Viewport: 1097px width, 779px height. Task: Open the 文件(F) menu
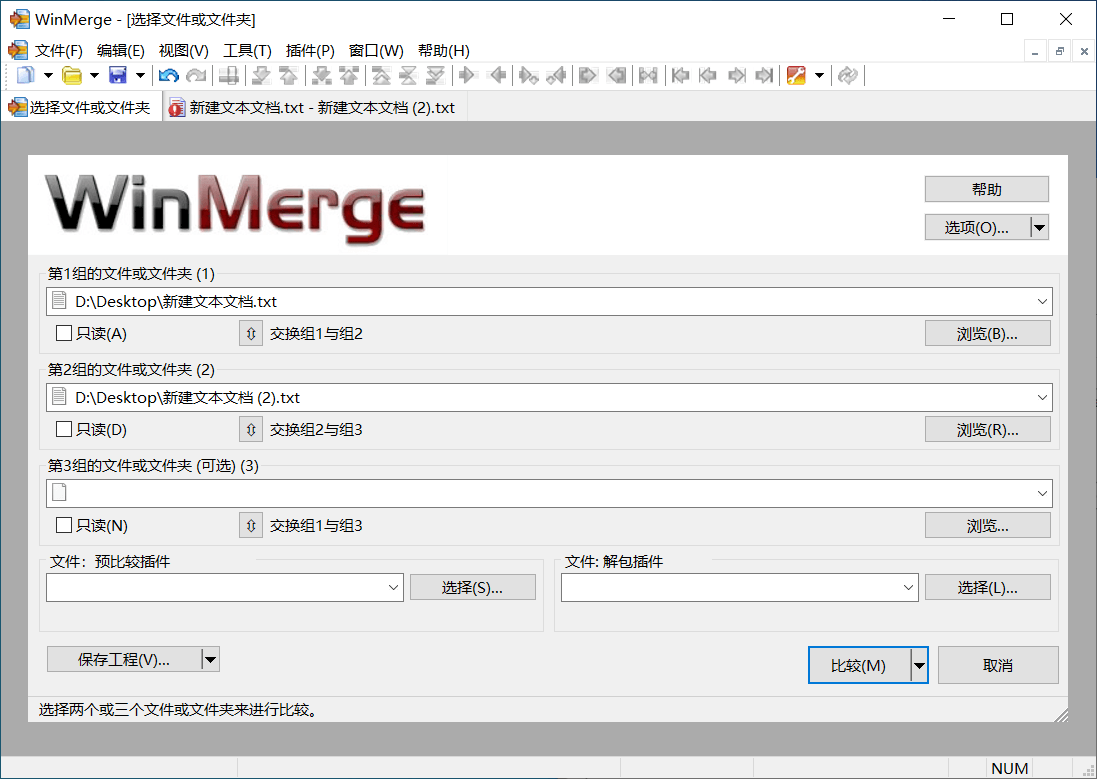tap(59, 51)
